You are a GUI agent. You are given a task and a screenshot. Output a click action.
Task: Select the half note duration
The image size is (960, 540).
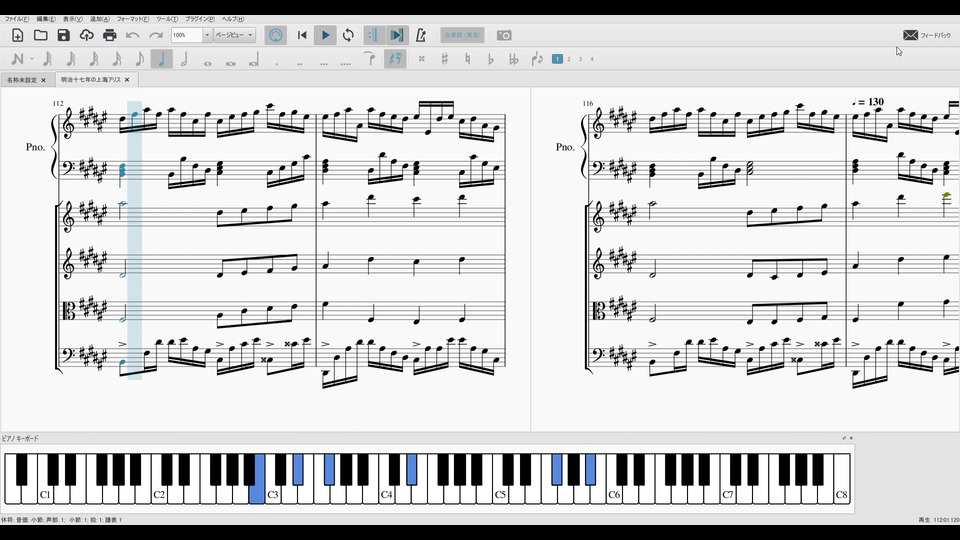(x=184, y=59)
